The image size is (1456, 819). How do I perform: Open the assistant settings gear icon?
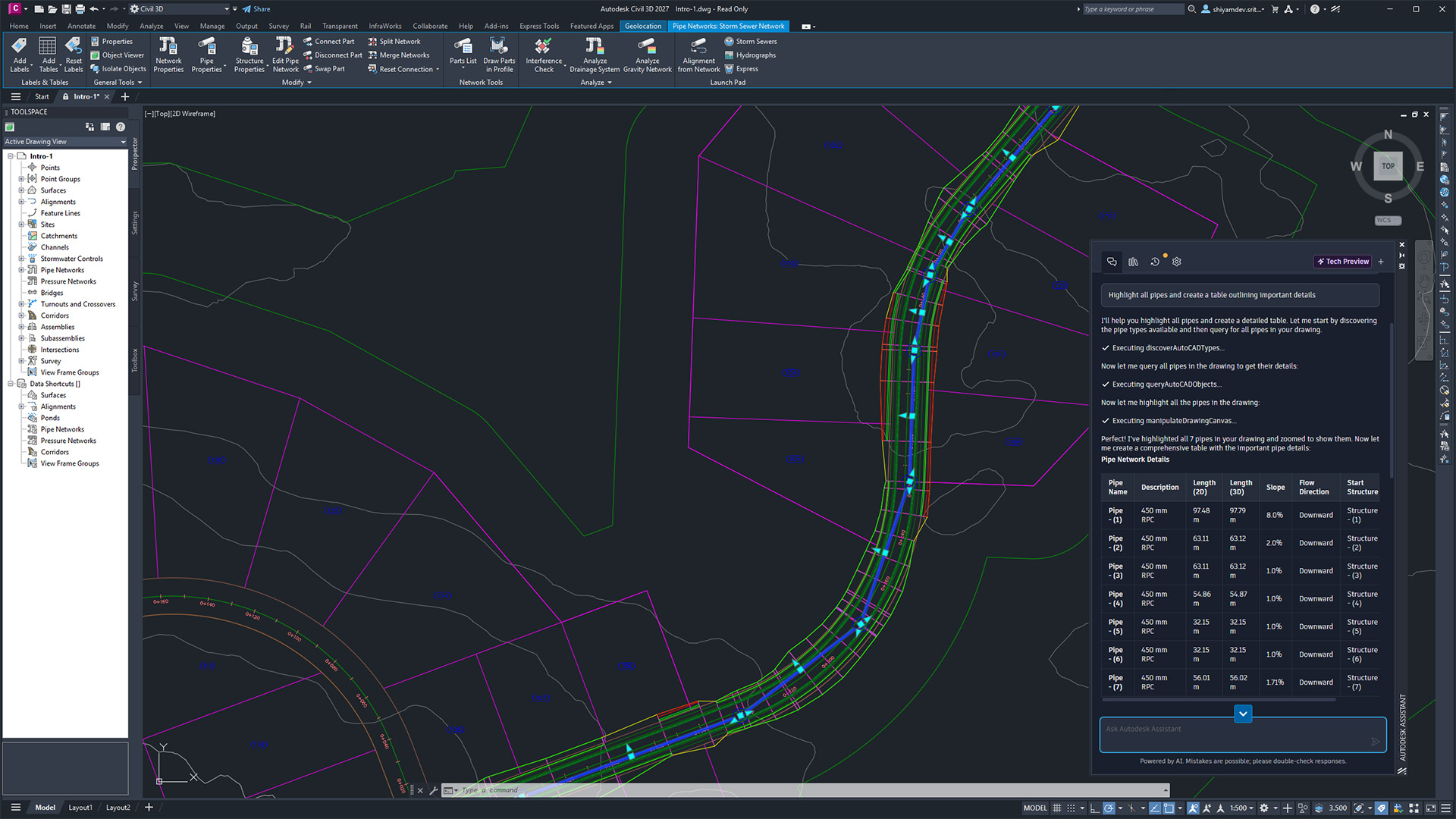(x=1177, y=262)
